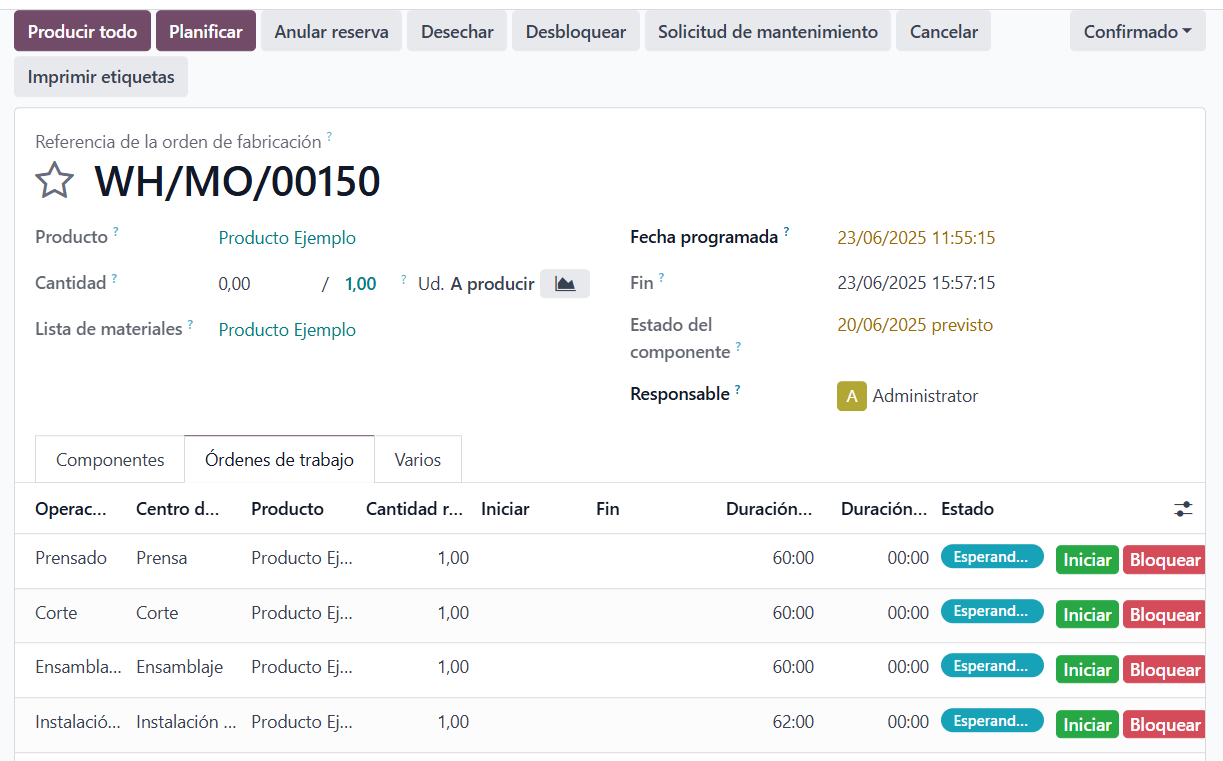Viewport: 1223px width, 761px height.
Task: Sort by Centro de trabajo column header
Action: click(178, 509)
